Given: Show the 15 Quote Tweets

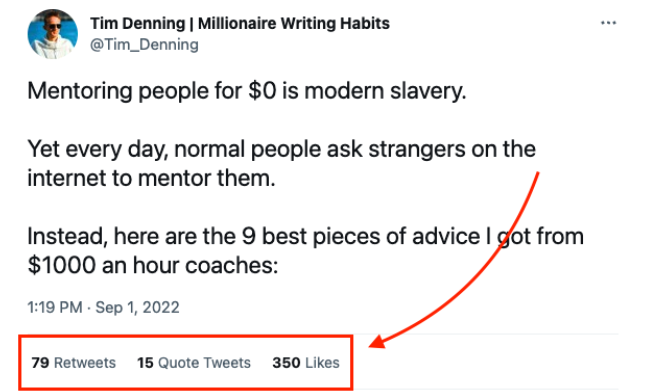Looking at the screenshot, I should [194, 363].
